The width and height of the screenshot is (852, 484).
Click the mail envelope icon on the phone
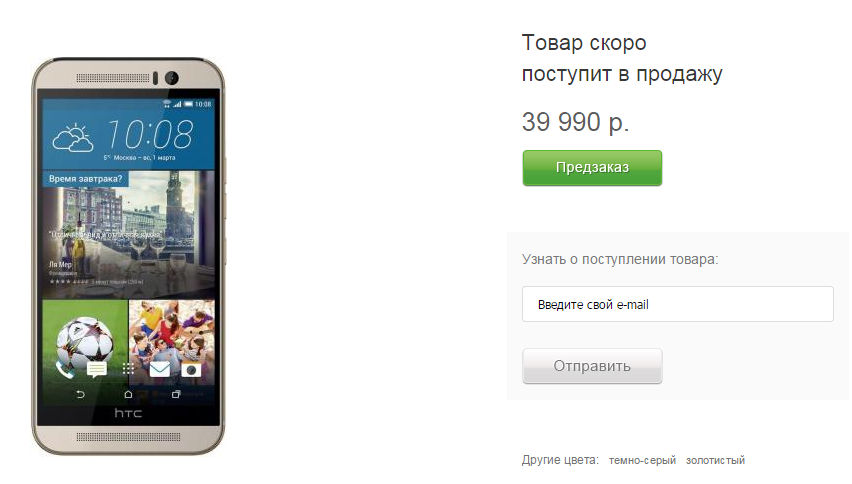(160, 369)
